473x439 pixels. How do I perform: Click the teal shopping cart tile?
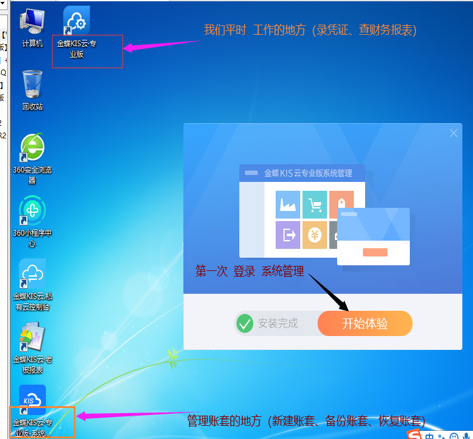(315, 205)
